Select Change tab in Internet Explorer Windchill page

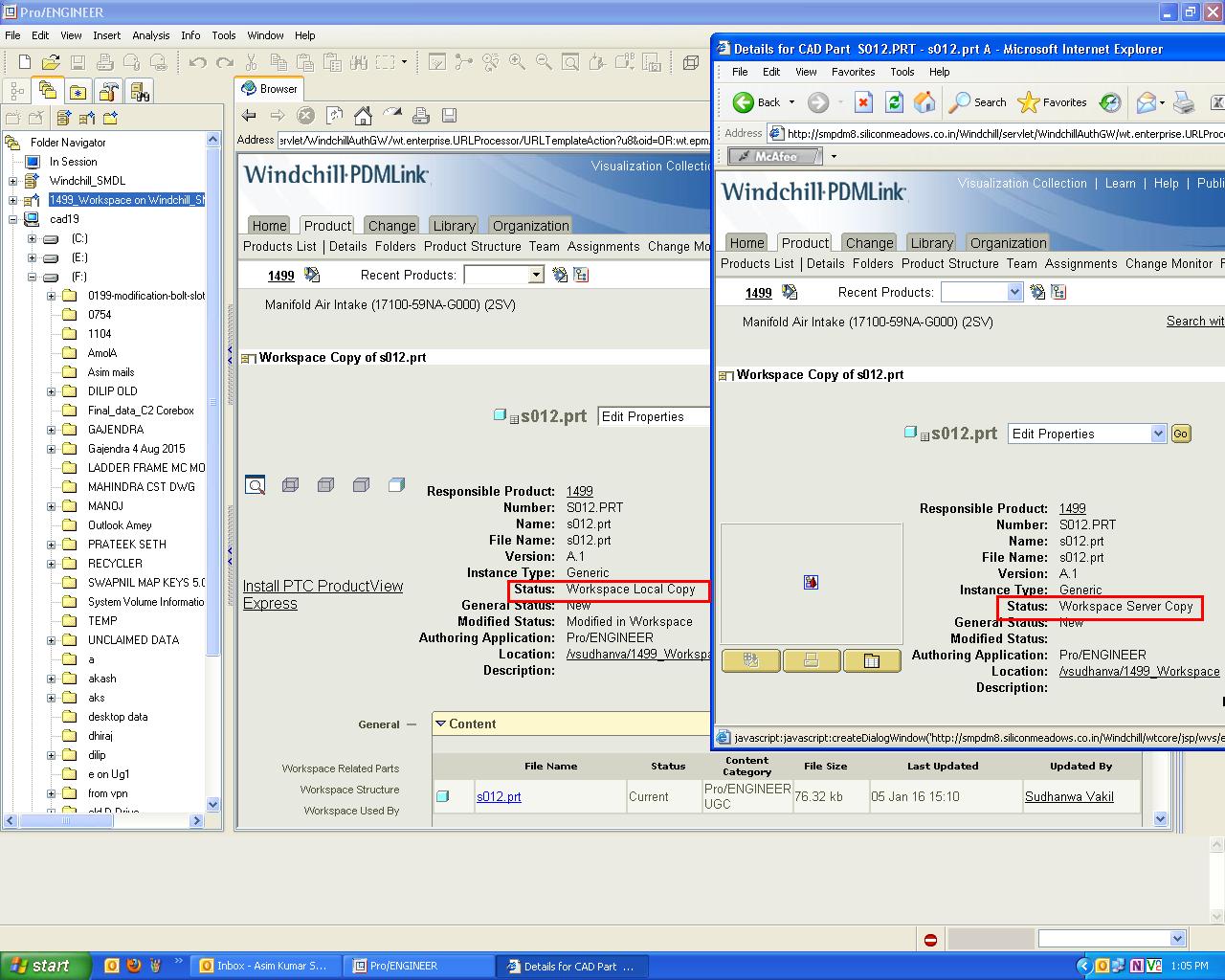(x=869, y=243)
